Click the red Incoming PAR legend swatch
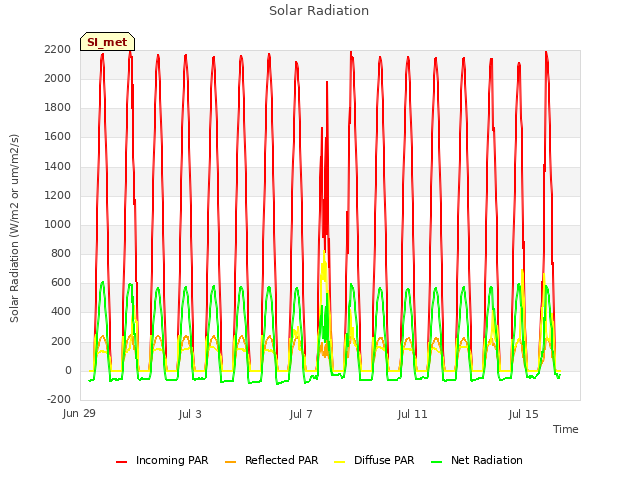The width and height of the screenshot is (640, 480). point(121,462)
